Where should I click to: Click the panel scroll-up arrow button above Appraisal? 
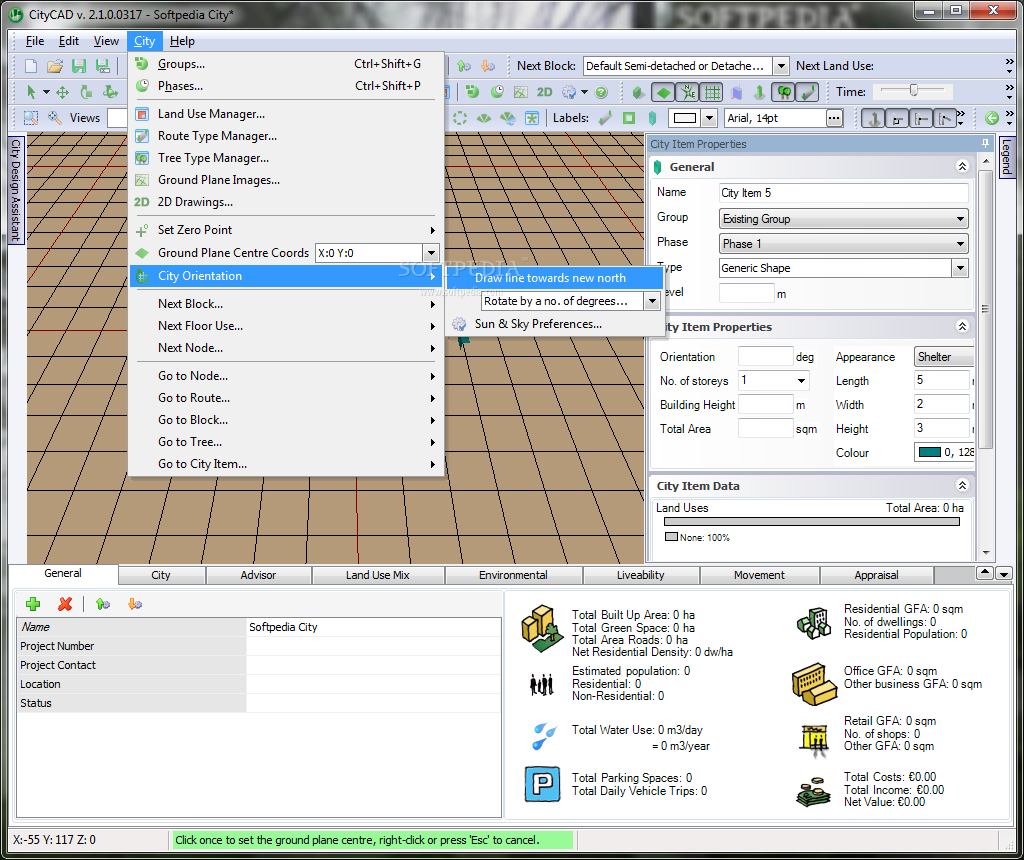pos(984,573)
